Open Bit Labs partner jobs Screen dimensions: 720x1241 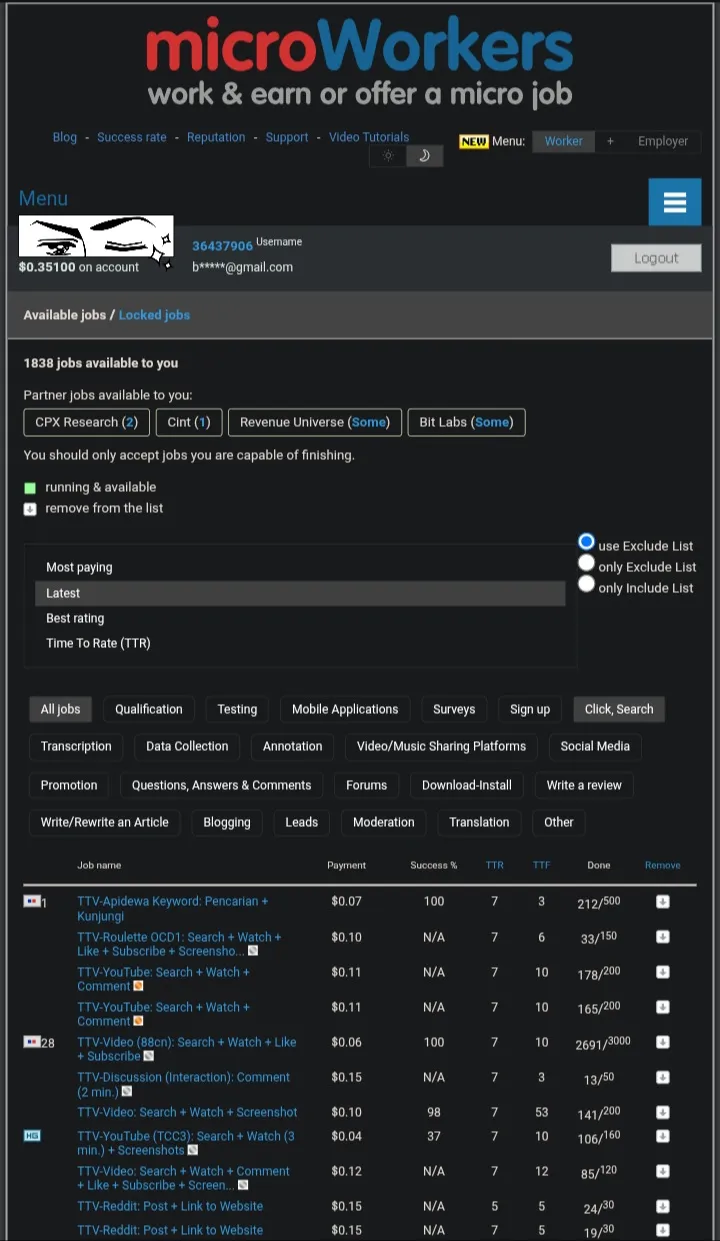[x=466, y=422]
